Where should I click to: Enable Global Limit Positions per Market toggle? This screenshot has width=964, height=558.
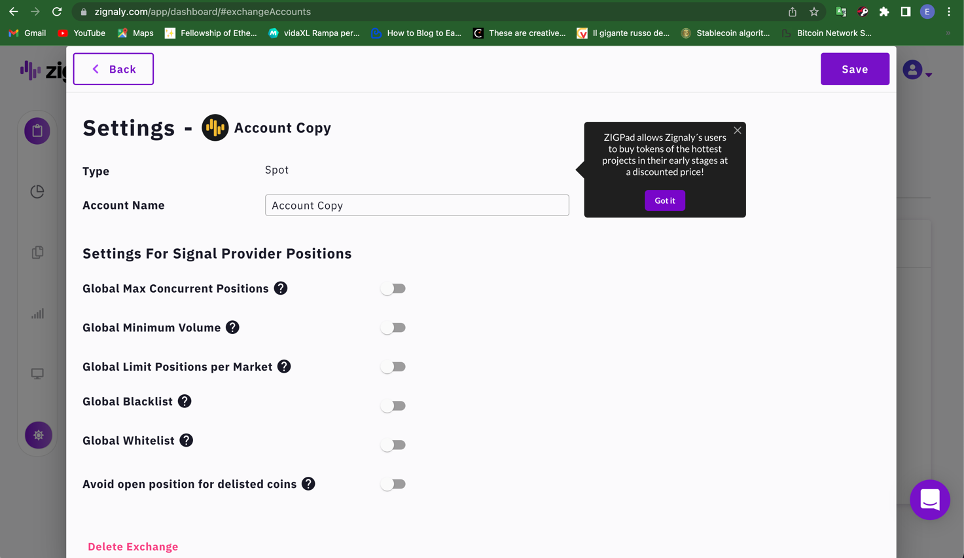(393, 367)
